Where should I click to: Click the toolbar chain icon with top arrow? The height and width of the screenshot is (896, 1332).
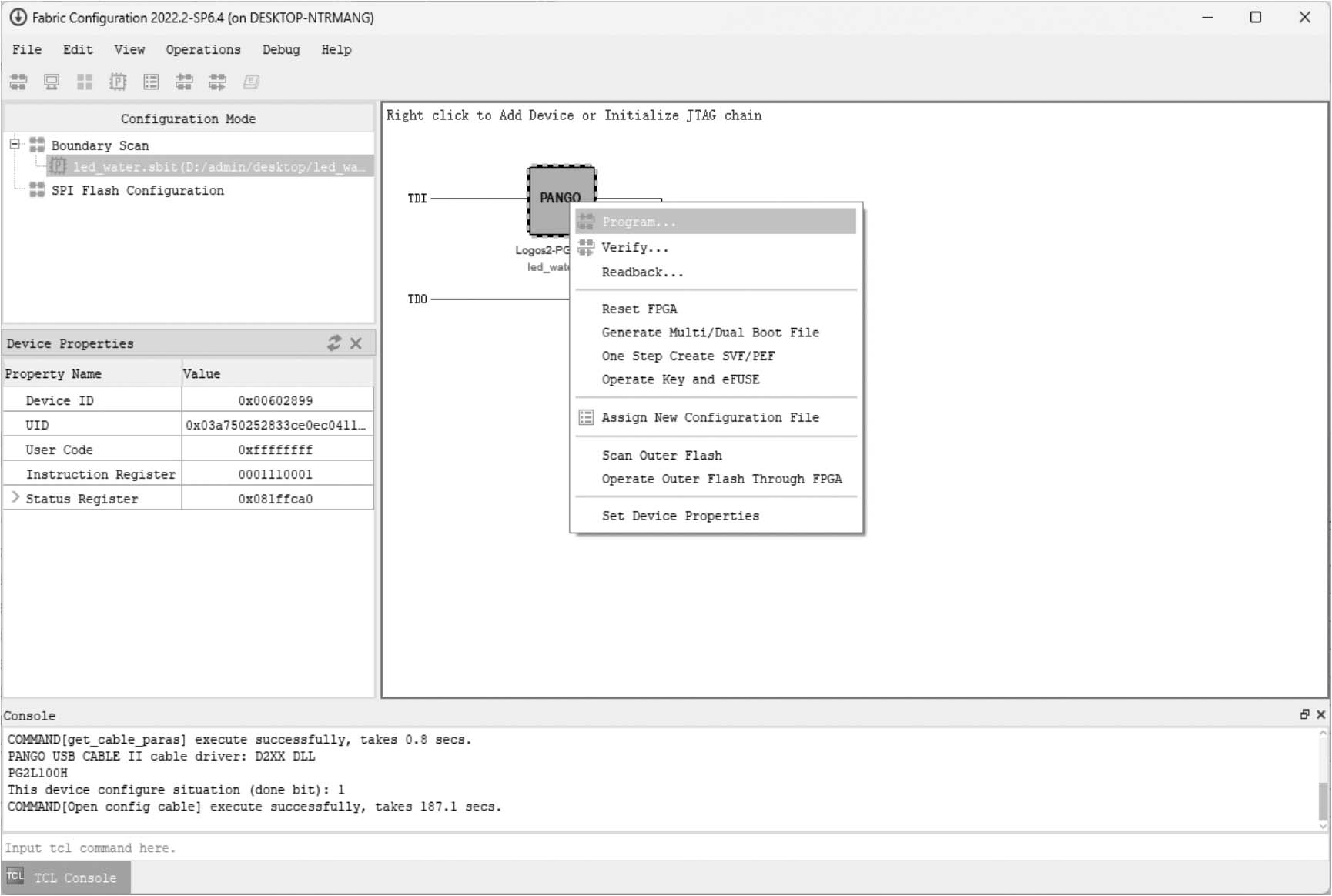pos(184,82)
